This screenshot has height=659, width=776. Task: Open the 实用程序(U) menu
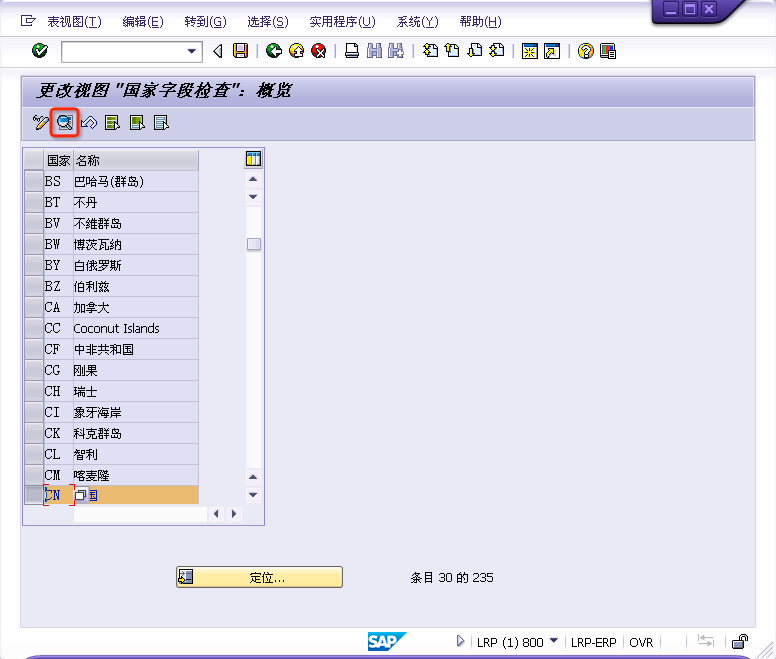[x=342, y=22]
